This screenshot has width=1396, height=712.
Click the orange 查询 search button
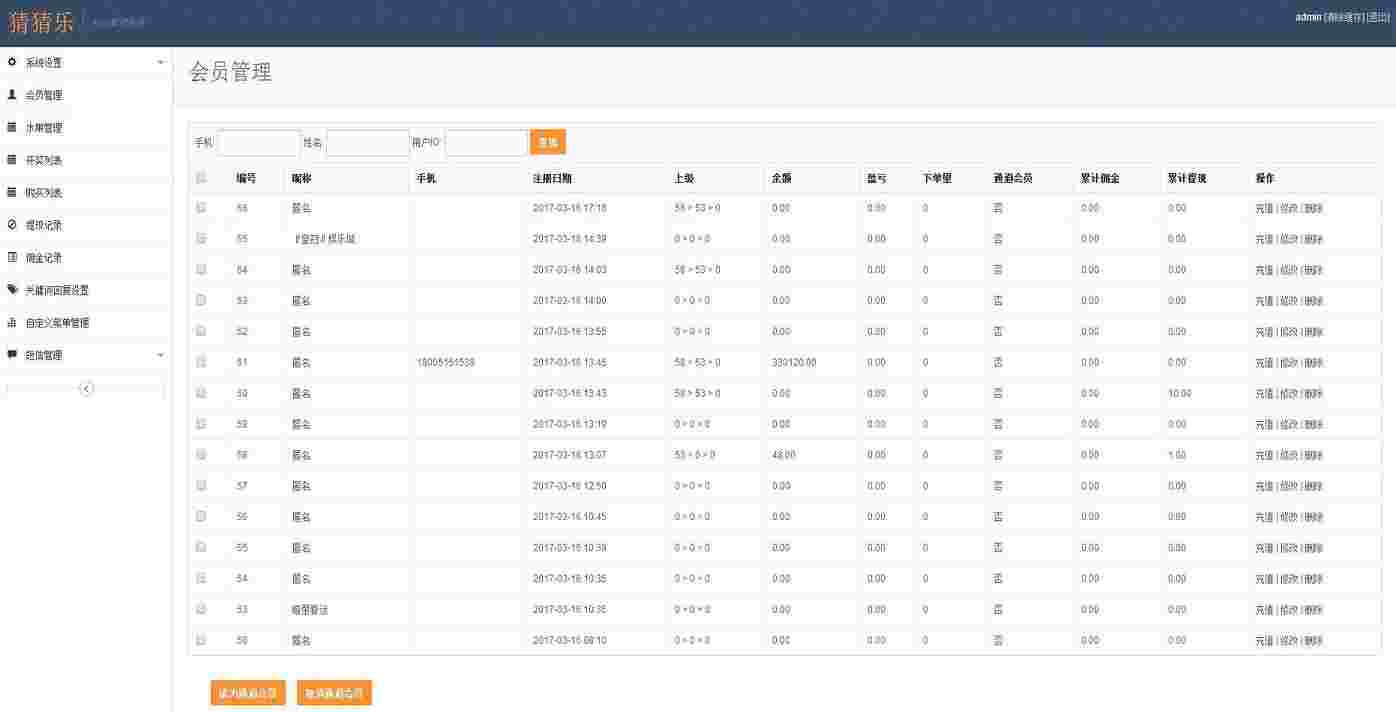point(547,143)
